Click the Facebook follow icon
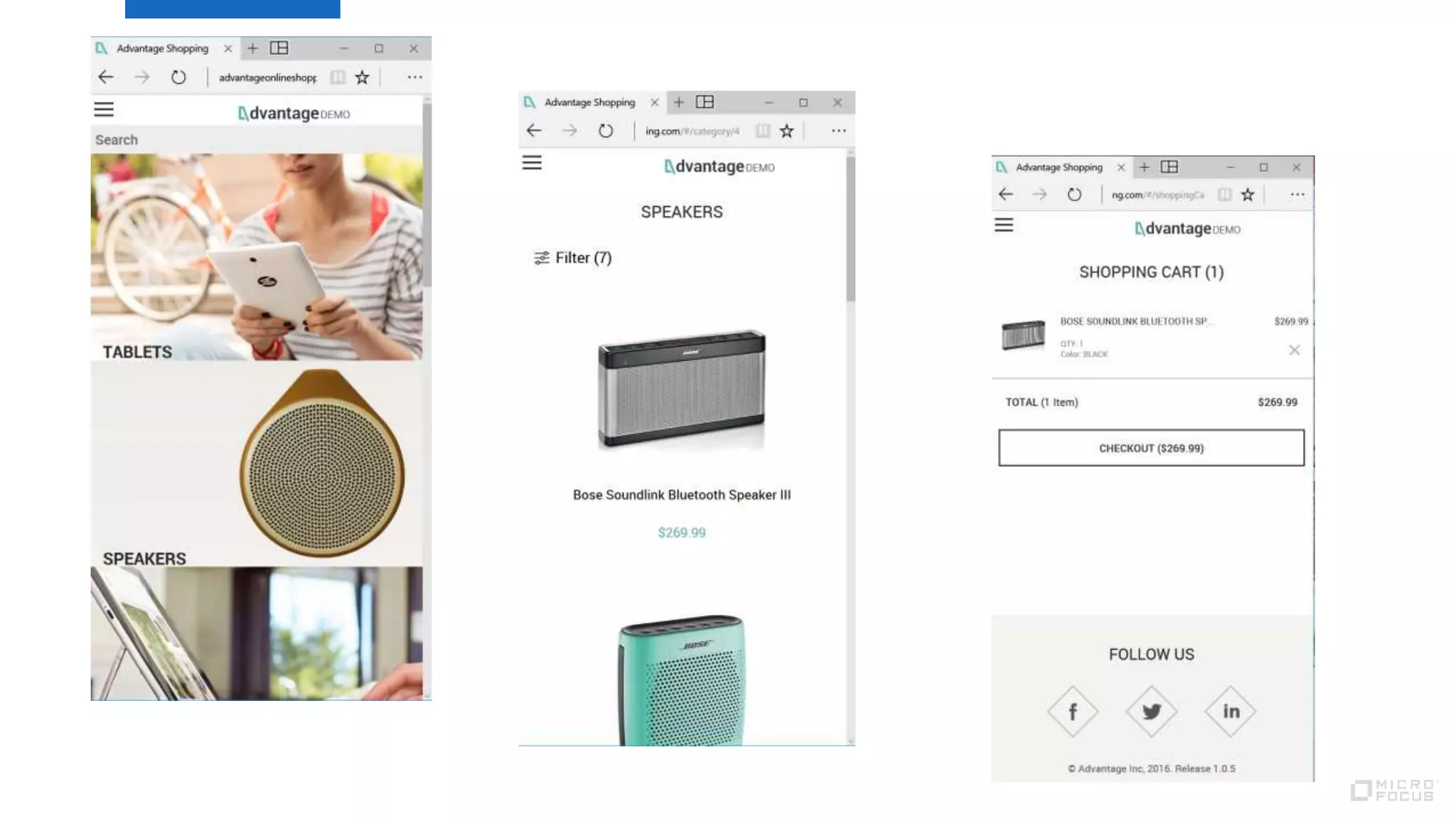 pos(1072,712)
